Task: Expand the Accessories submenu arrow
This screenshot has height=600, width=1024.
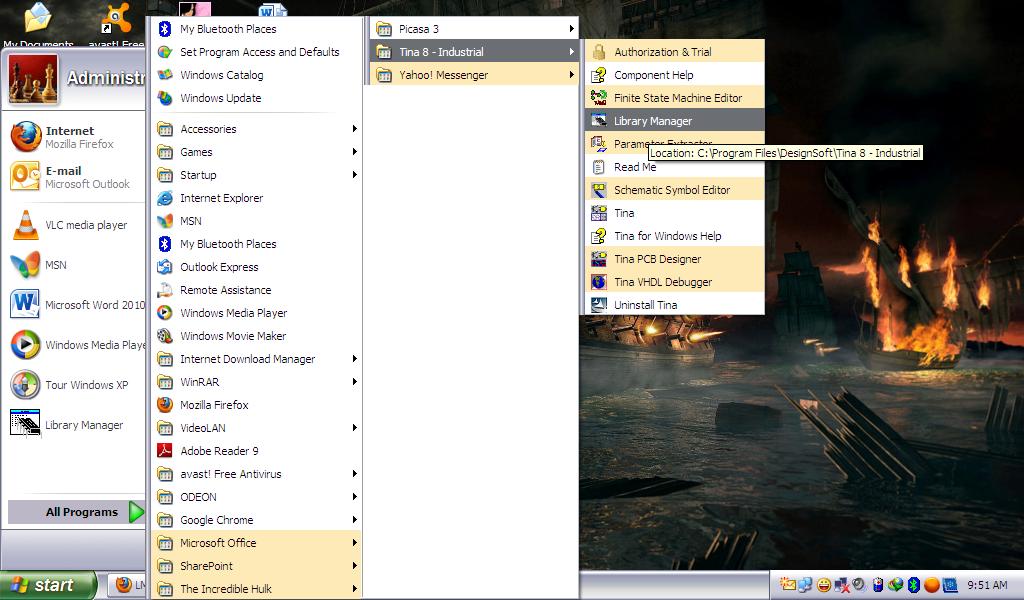Action: coord(355,129)
